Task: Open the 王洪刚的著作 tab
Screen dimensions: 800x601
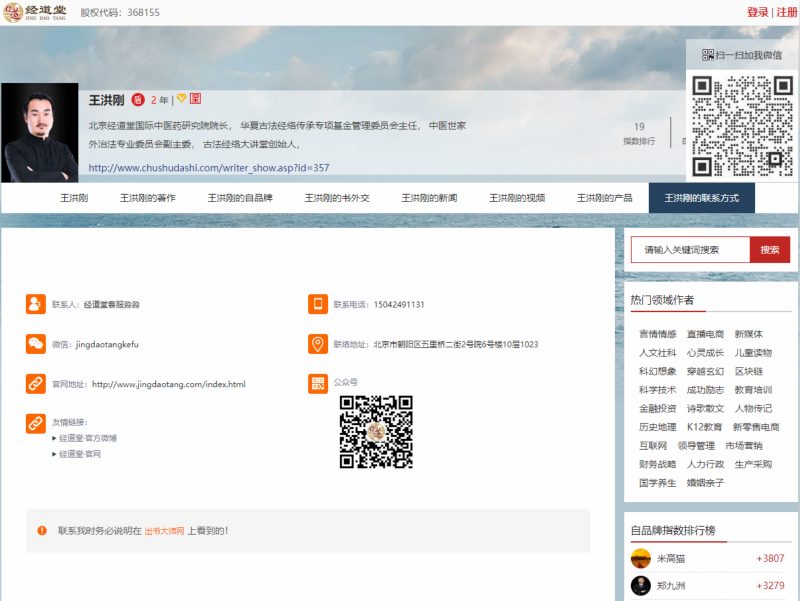Action: click(x=148, y=198)
